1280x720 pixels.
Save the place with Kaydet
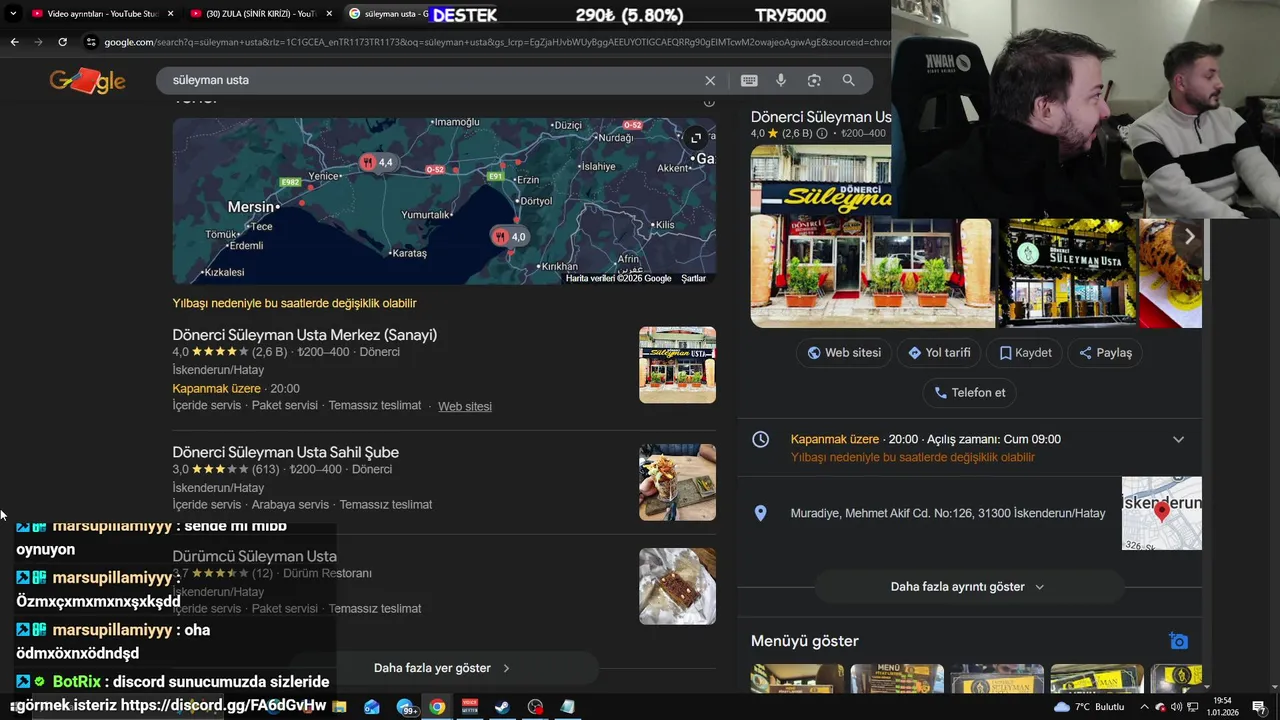[x=1025, y=353]
